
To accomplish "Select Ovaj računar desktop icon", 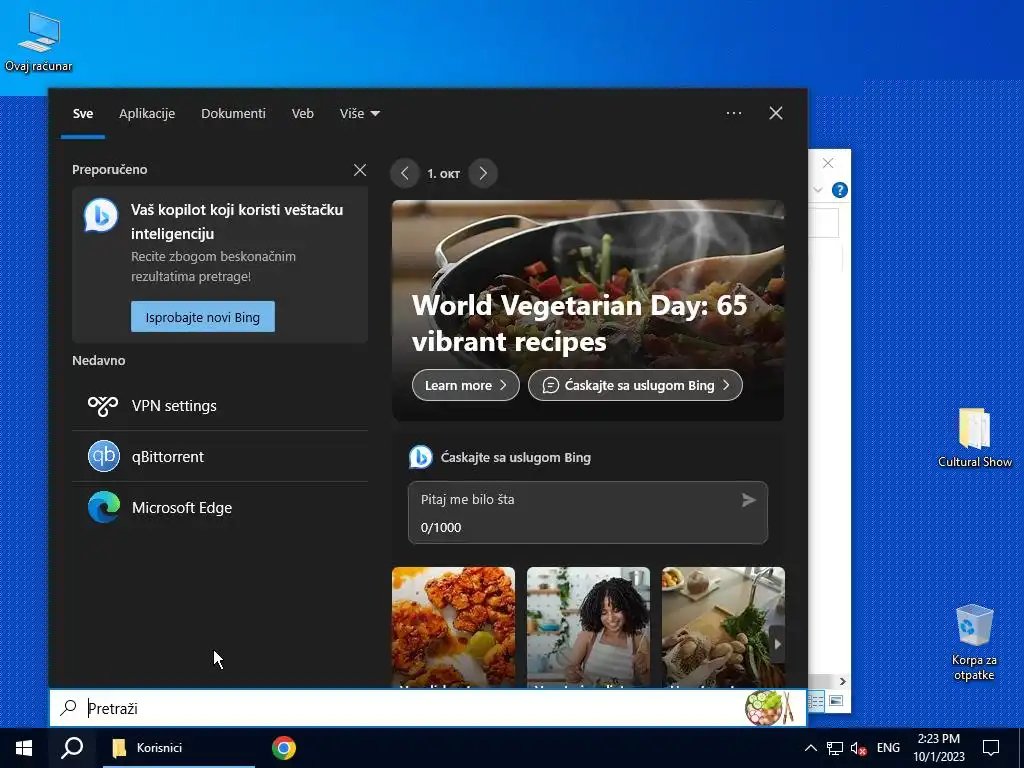I will tap(39, 41).
